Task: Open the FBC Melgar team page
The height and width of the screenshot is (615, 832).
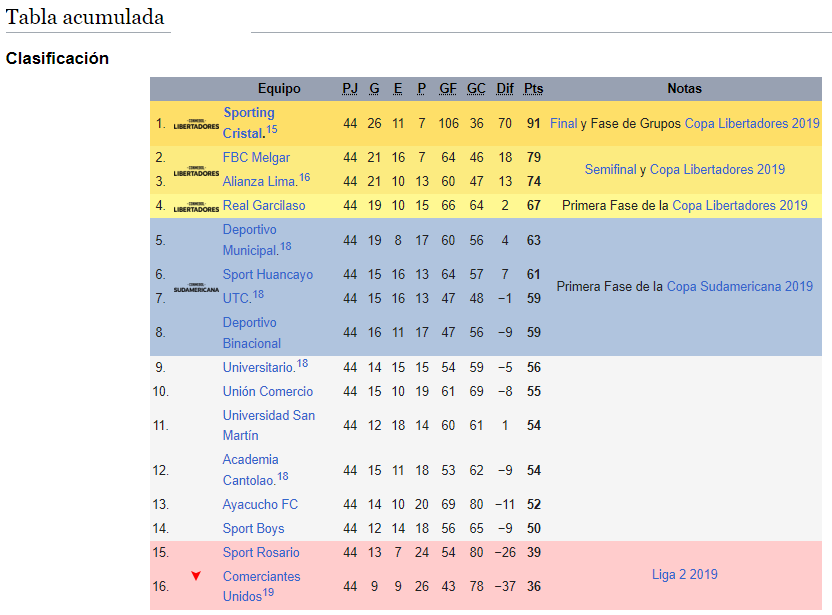Action: [x=256, y=157]
